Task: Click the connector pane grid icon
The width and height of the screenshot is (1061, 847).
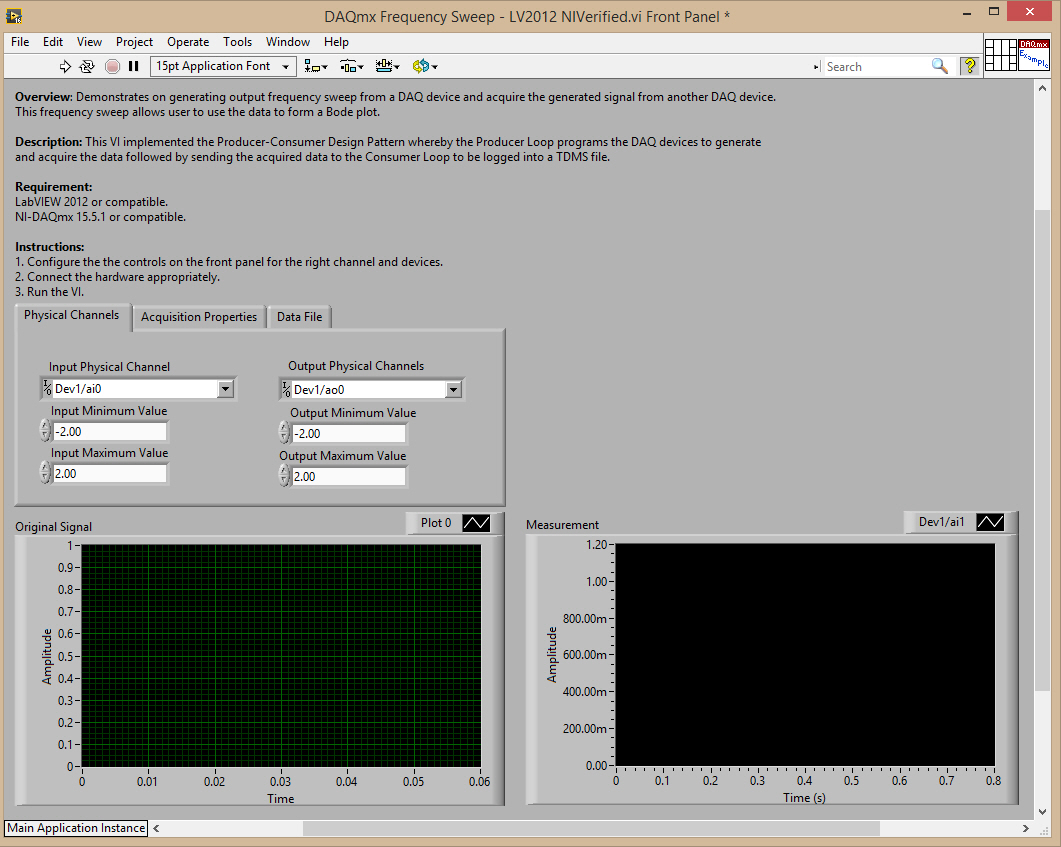Action: click(x=1001, y=55)
